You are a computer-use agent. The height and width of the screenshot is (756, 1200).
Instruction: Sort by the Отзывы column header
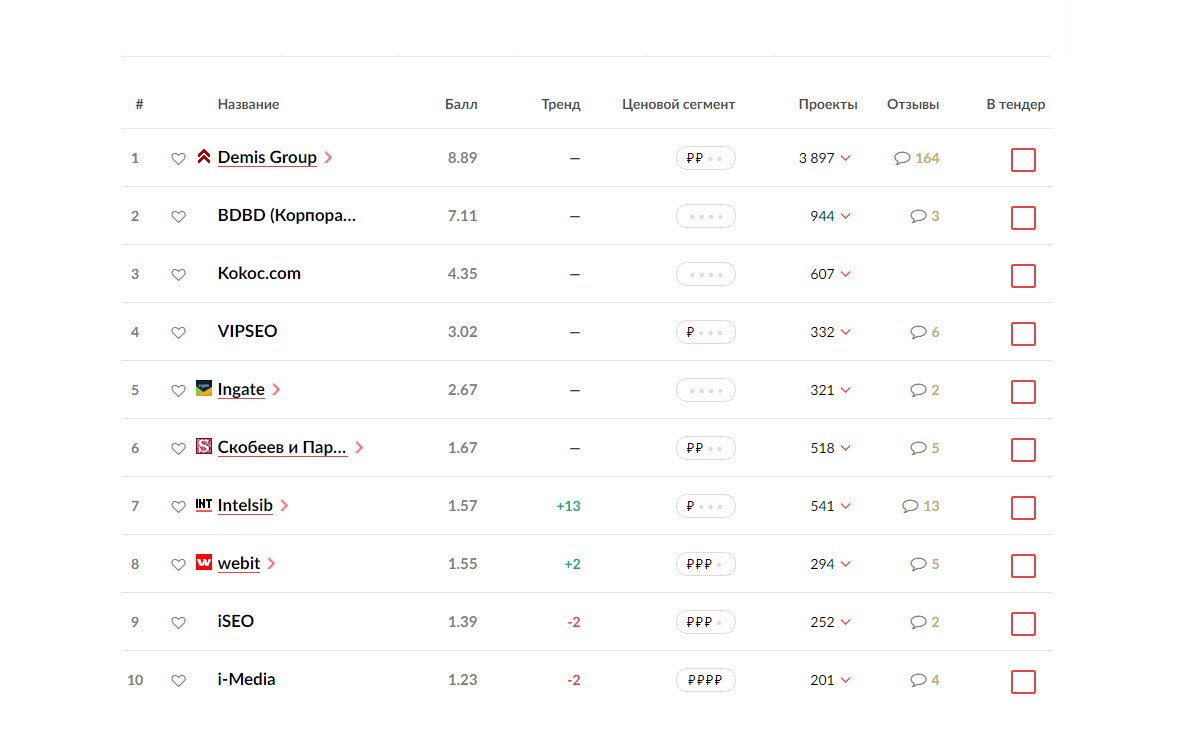click(913, 104)
